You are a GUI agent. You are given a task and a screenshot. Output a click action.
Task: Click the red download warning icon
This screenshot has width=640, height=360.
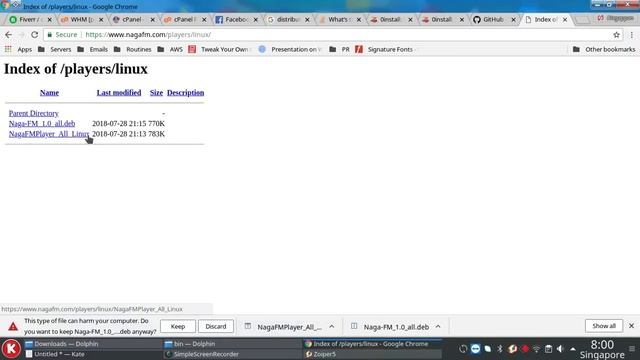pos(13,327)
